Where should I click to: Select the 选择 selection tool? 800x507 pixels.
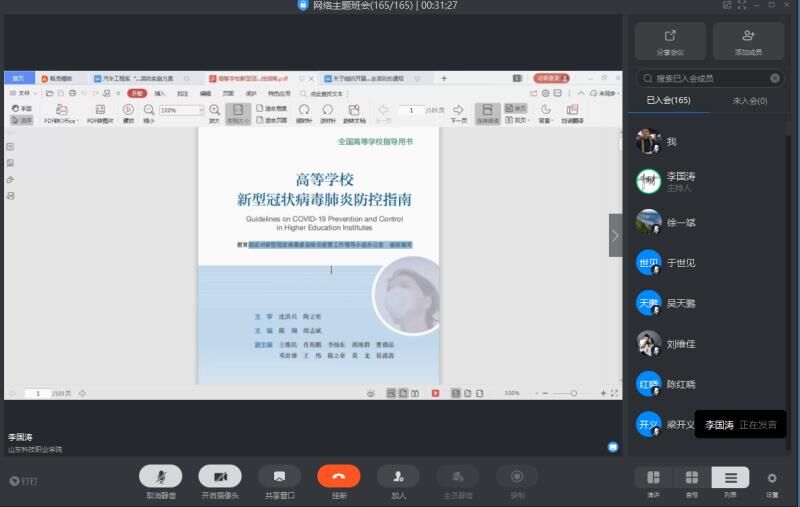click(21, 120)
